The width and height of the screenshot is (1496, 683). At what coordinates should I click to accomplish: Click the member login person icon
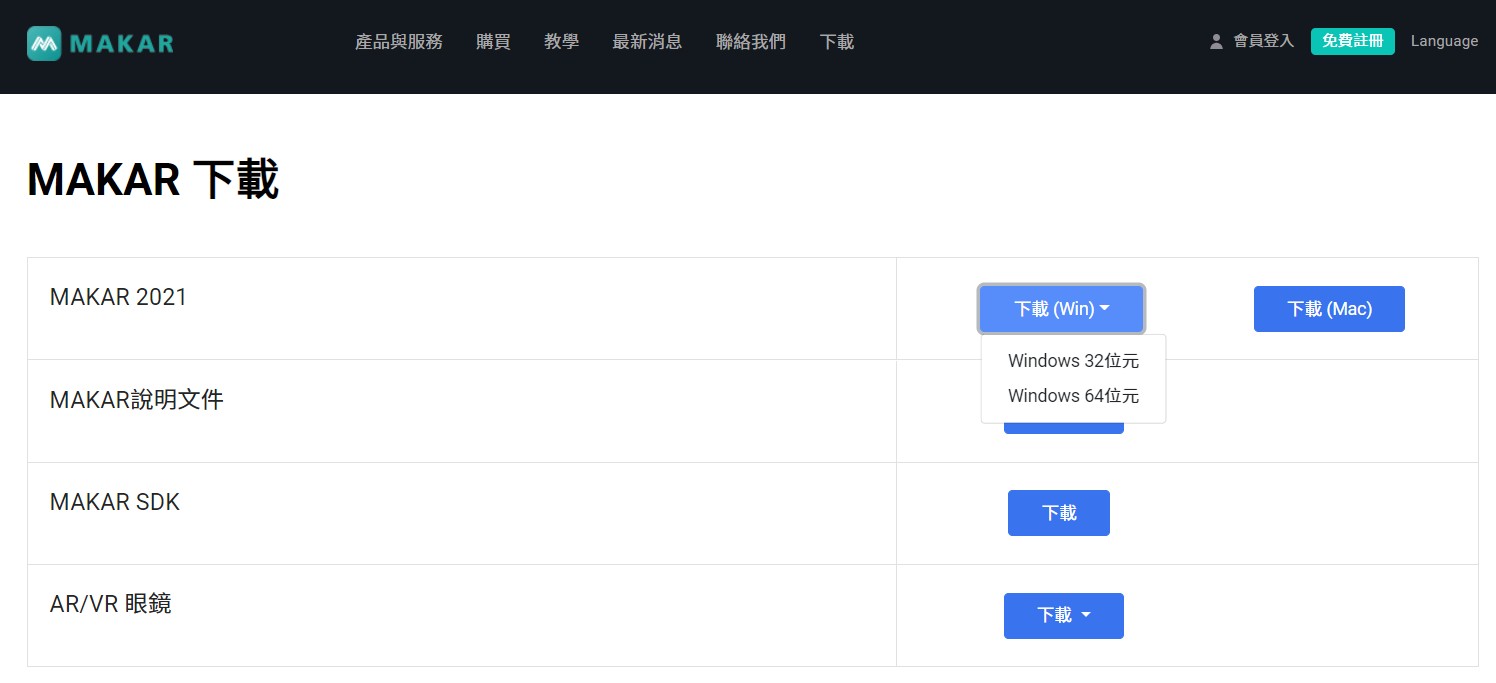[x=1216, y=42]
